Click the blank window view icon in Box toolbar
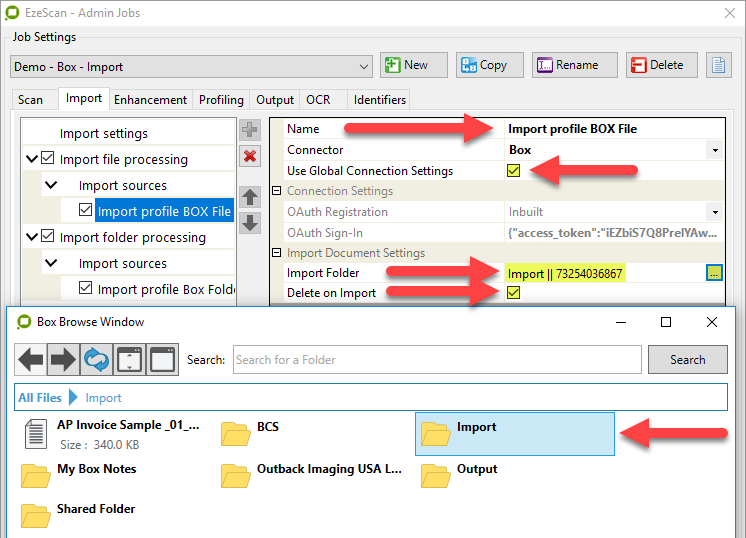This screenshot has width=746, height=538. click(x=162, y=360)
